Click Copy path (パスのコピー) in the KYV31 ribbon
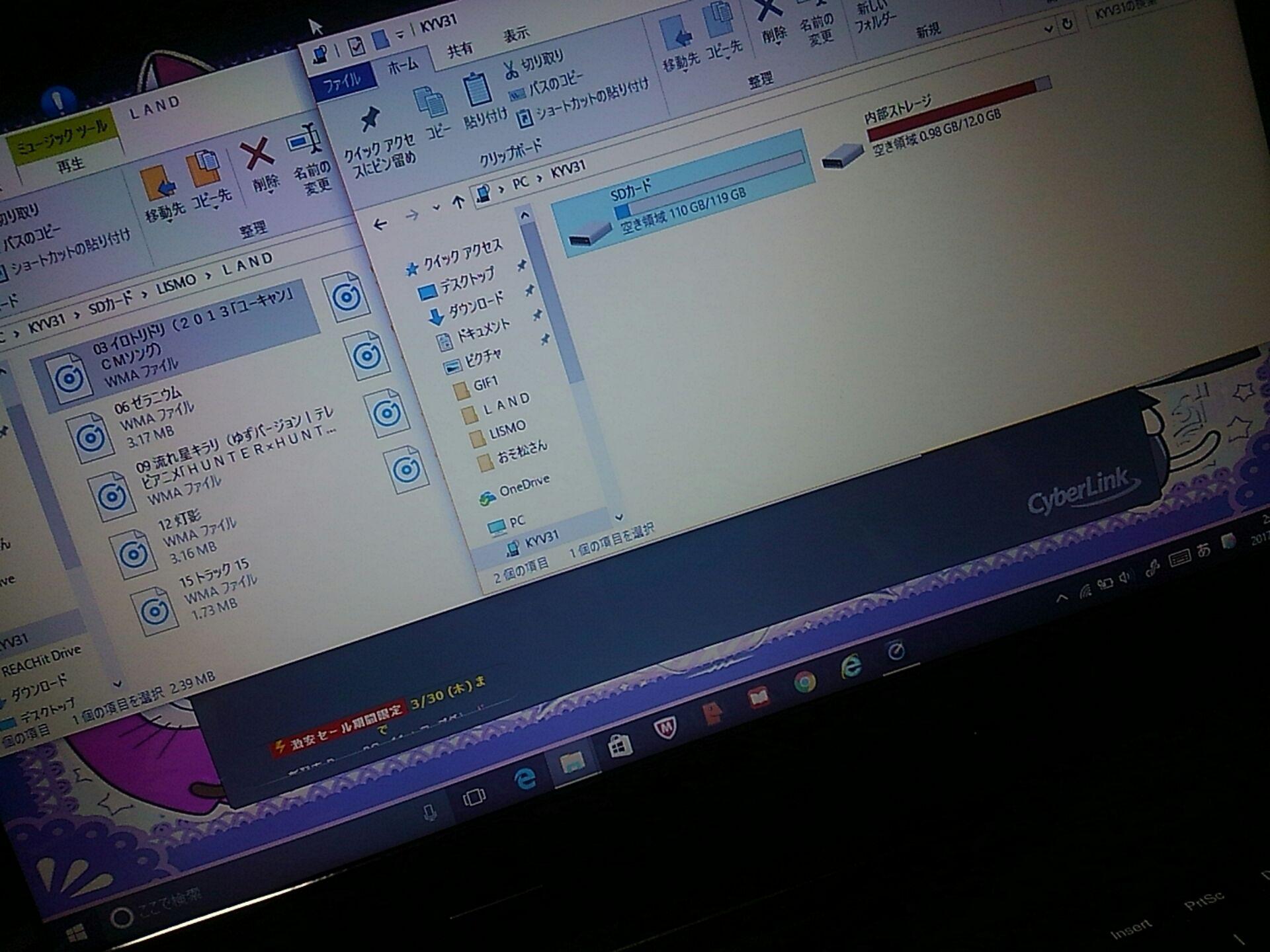Screen dimensions: 1270x952 pos(545,86)
